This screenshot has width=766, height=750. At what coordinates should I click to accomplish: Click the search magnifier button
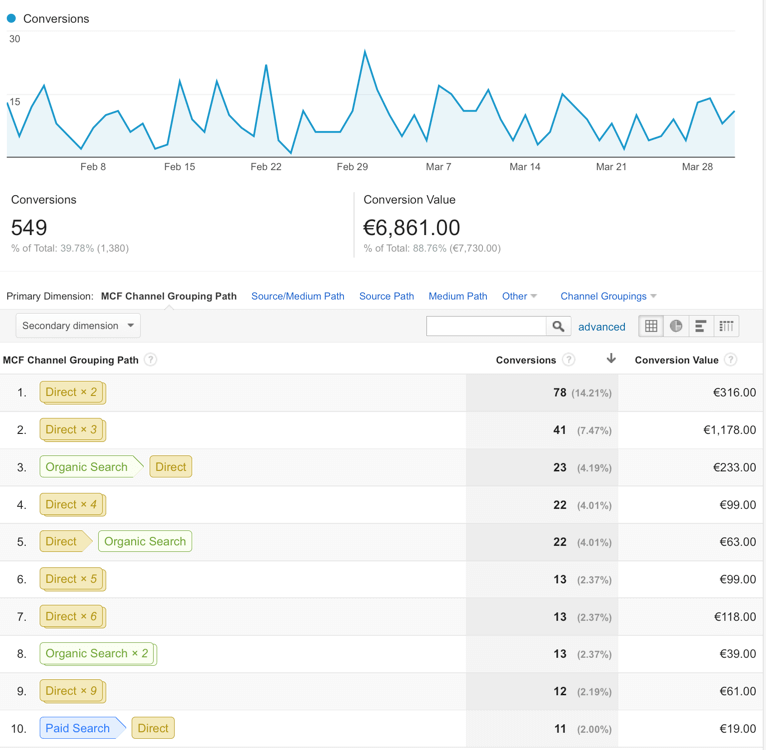pyautogui.click(x=558, y=326)
